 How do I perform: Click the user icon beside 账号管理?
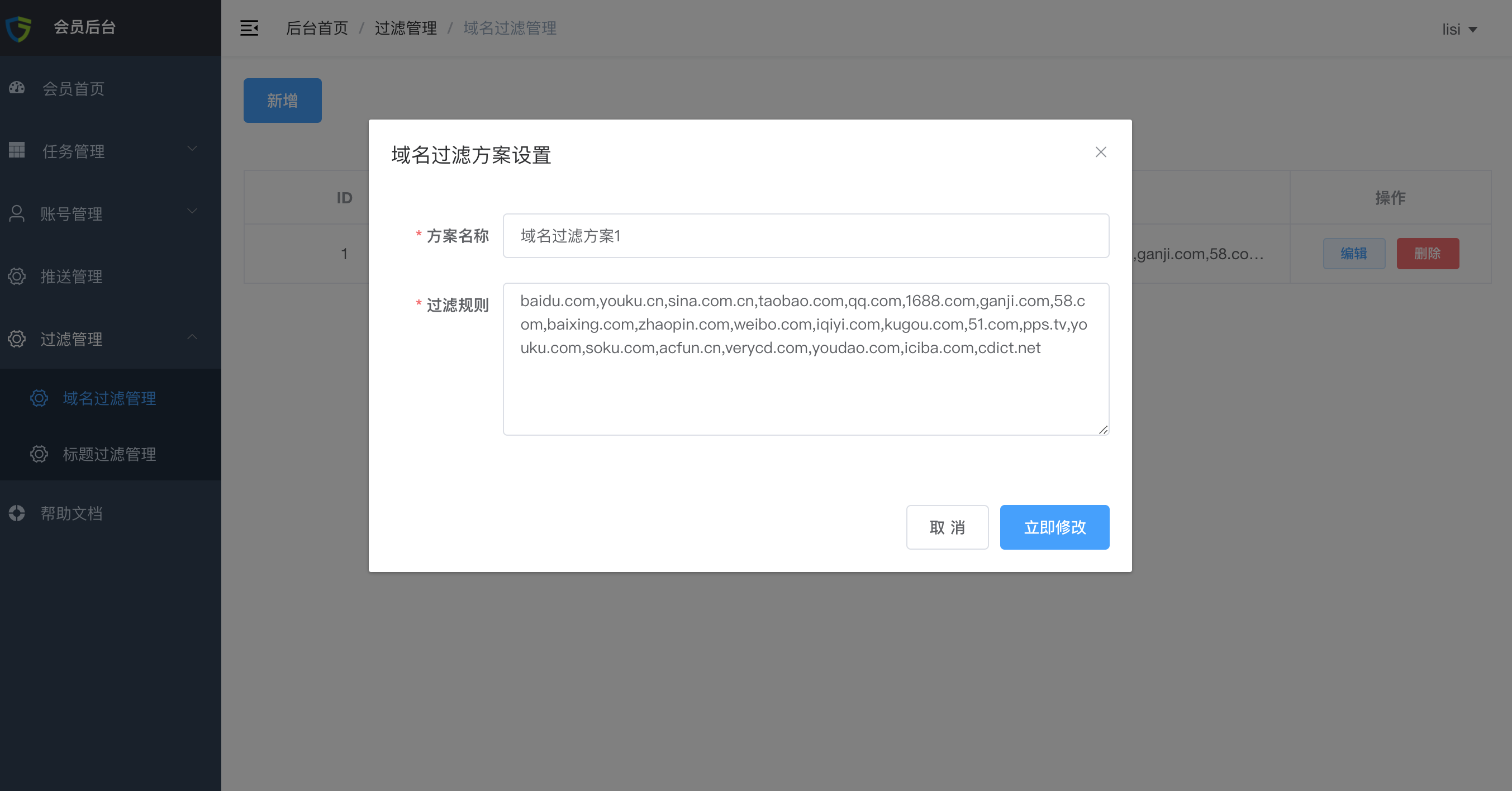point(17,213)
